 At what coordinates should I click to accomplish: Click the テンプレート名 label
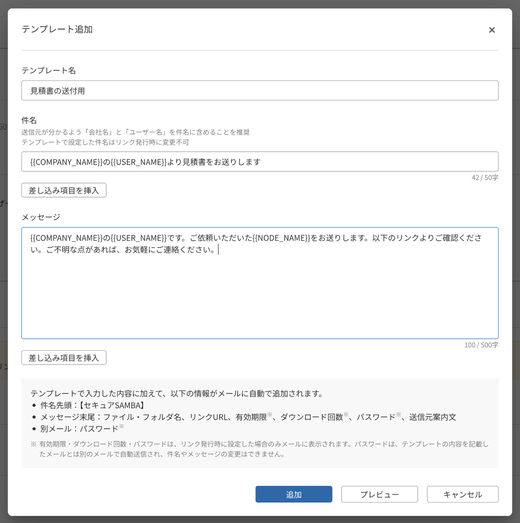(49, 70)
